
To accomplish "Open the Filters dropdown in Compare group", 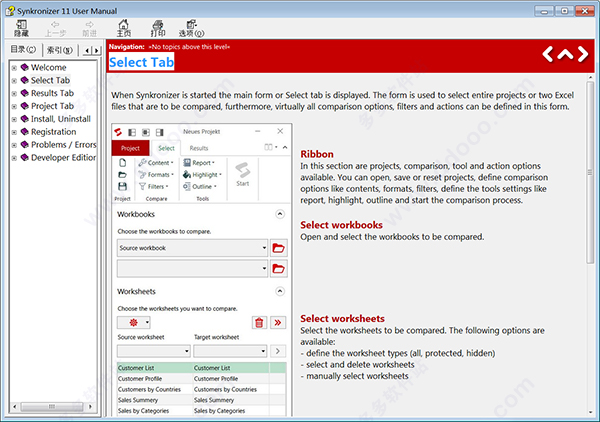I will click(154, 186).
